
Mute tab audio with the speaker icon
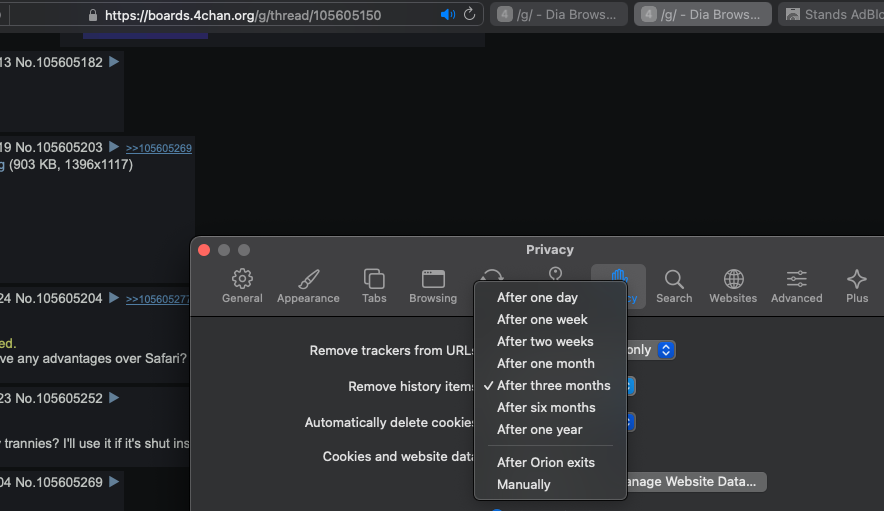[448, 15]
